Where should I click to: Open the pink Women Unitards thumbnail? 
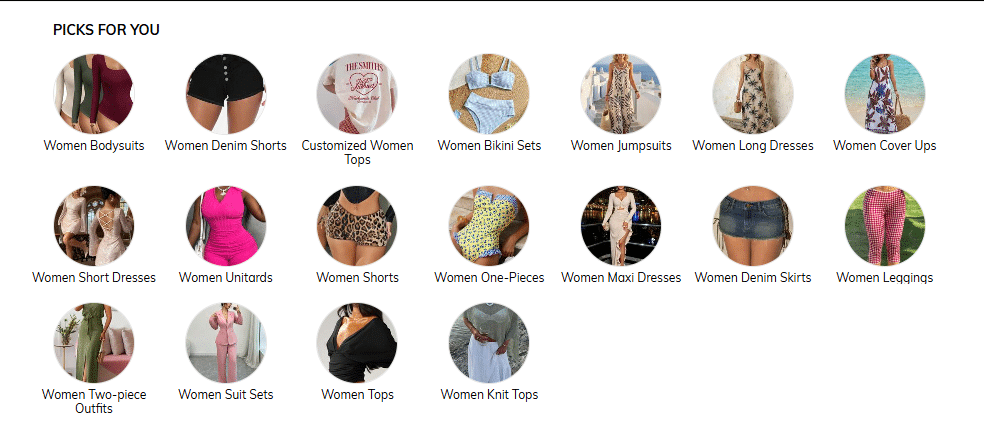225,225
